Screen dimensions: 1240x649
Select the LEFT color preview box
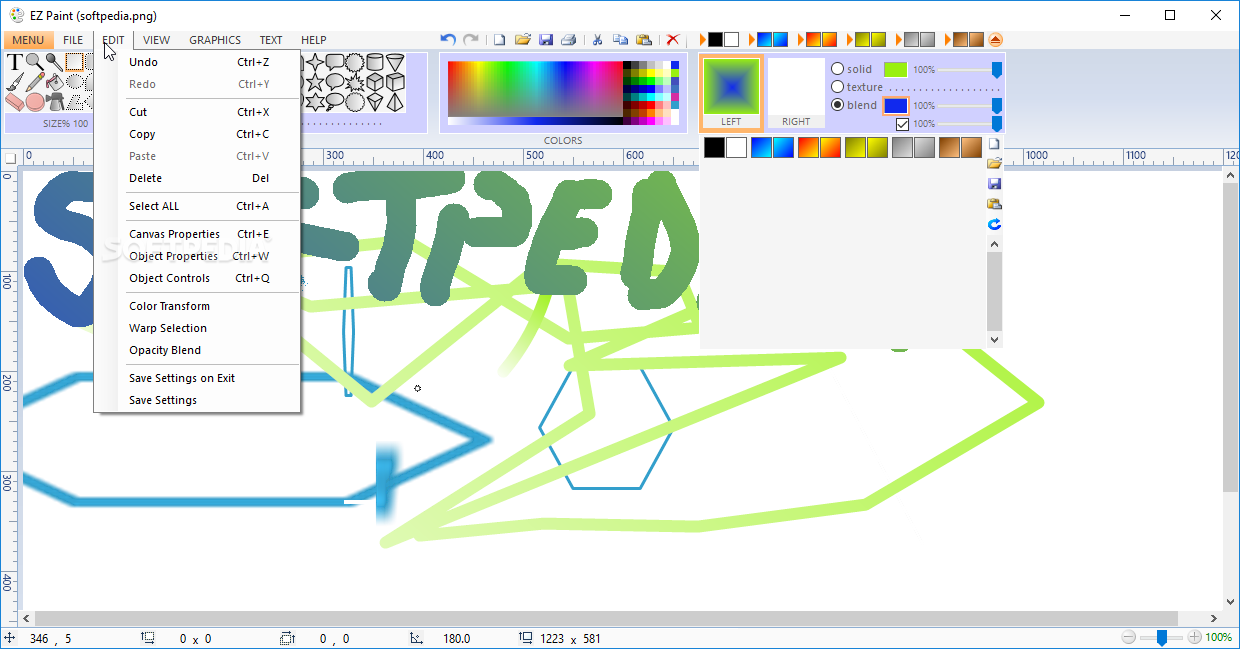(731, 92)
